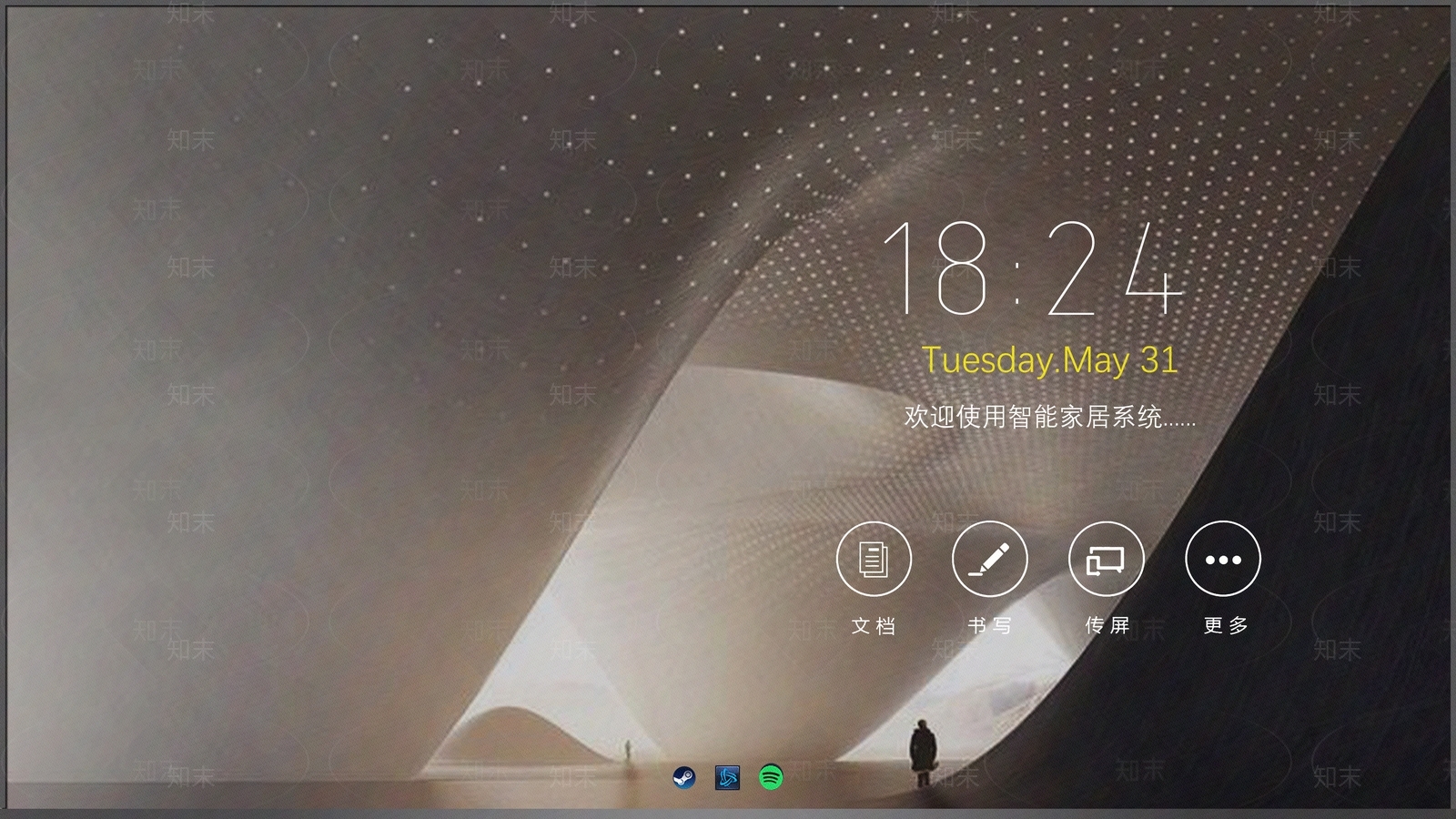Open the Battle.net app icon

click(727, 777)
